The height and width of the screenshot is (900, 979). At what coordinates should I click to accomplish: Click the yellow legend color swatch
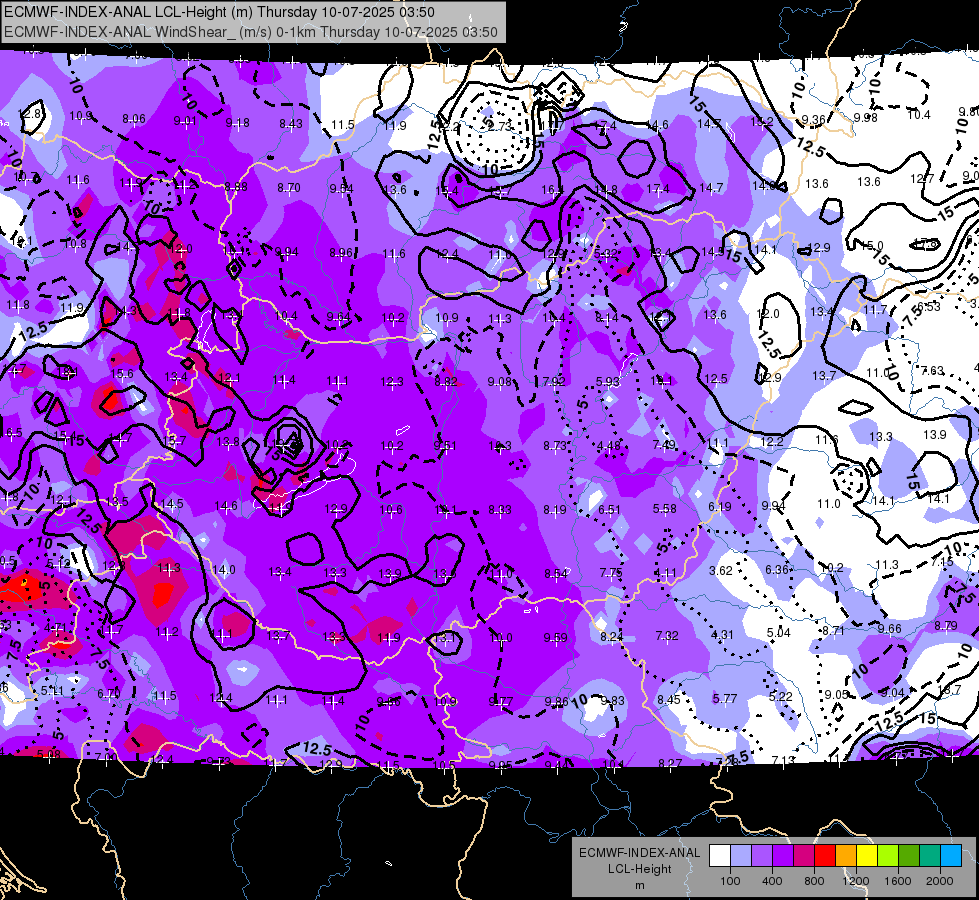coord(867,856)
